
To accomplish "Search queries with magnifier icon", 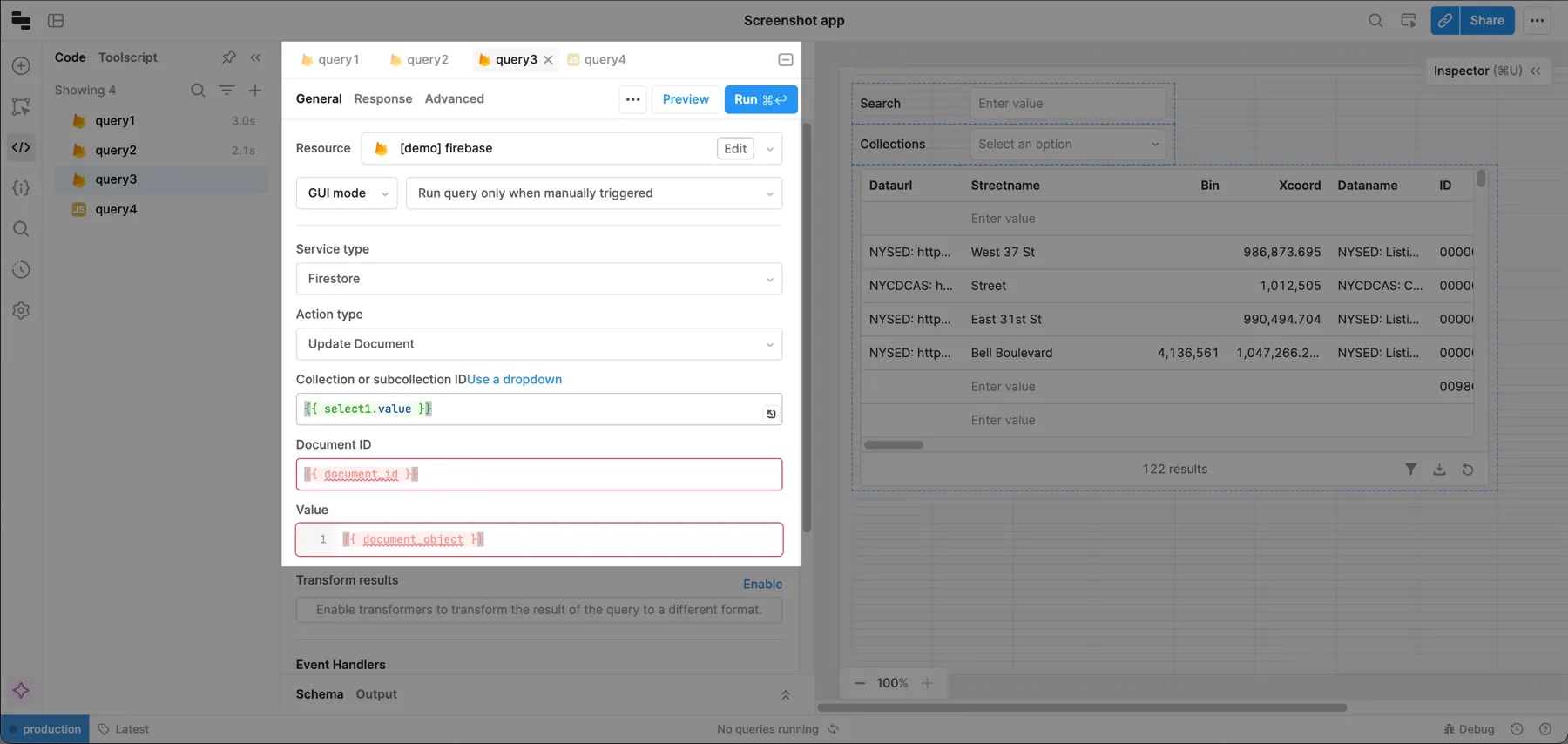I will (x=198, y=90).
